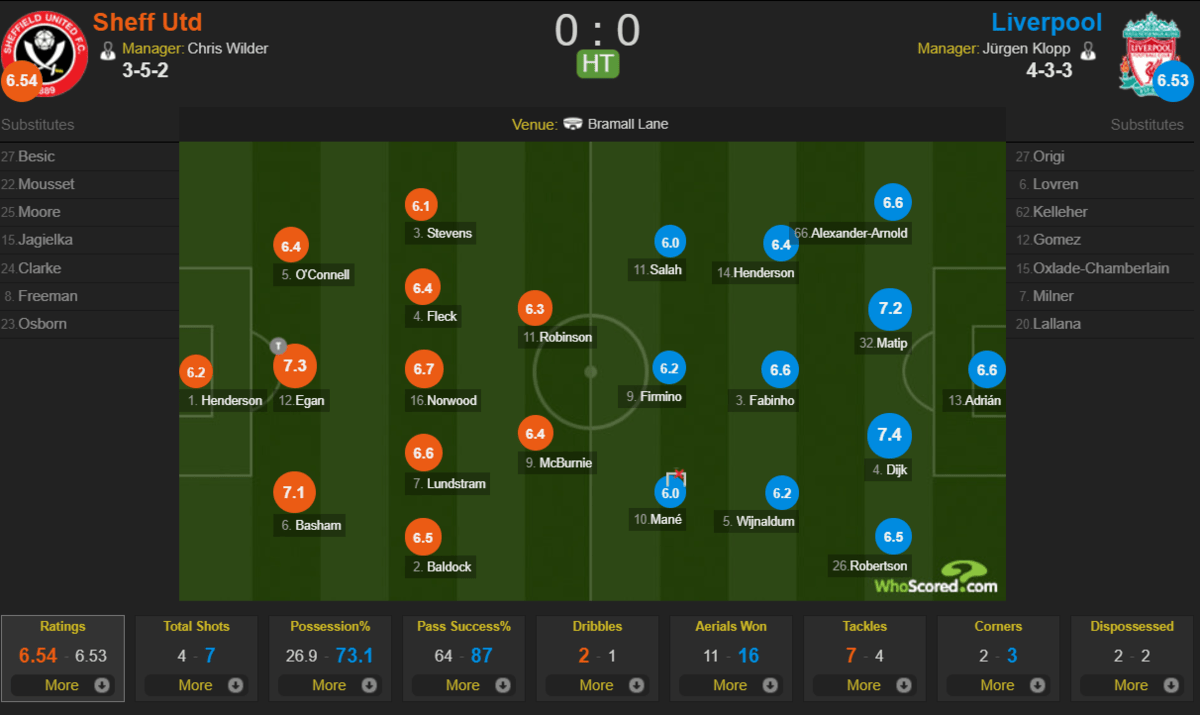Open the Sheff Utd team link
The width and height of the screenshot is (1200, 715).
(147, 22)
